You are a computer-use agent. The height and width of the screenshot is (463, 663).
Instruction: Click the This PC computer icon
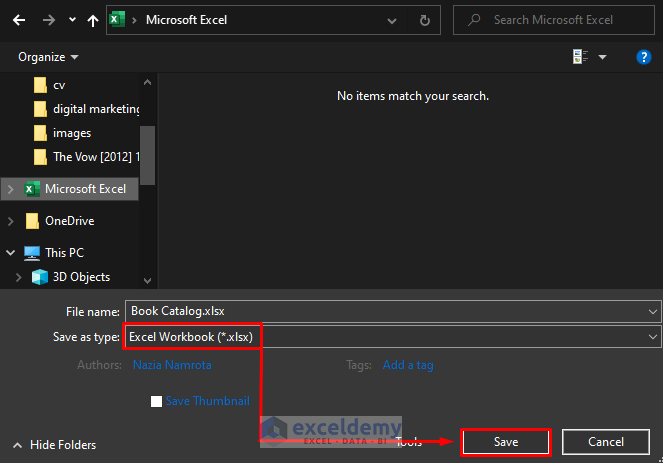32,253
